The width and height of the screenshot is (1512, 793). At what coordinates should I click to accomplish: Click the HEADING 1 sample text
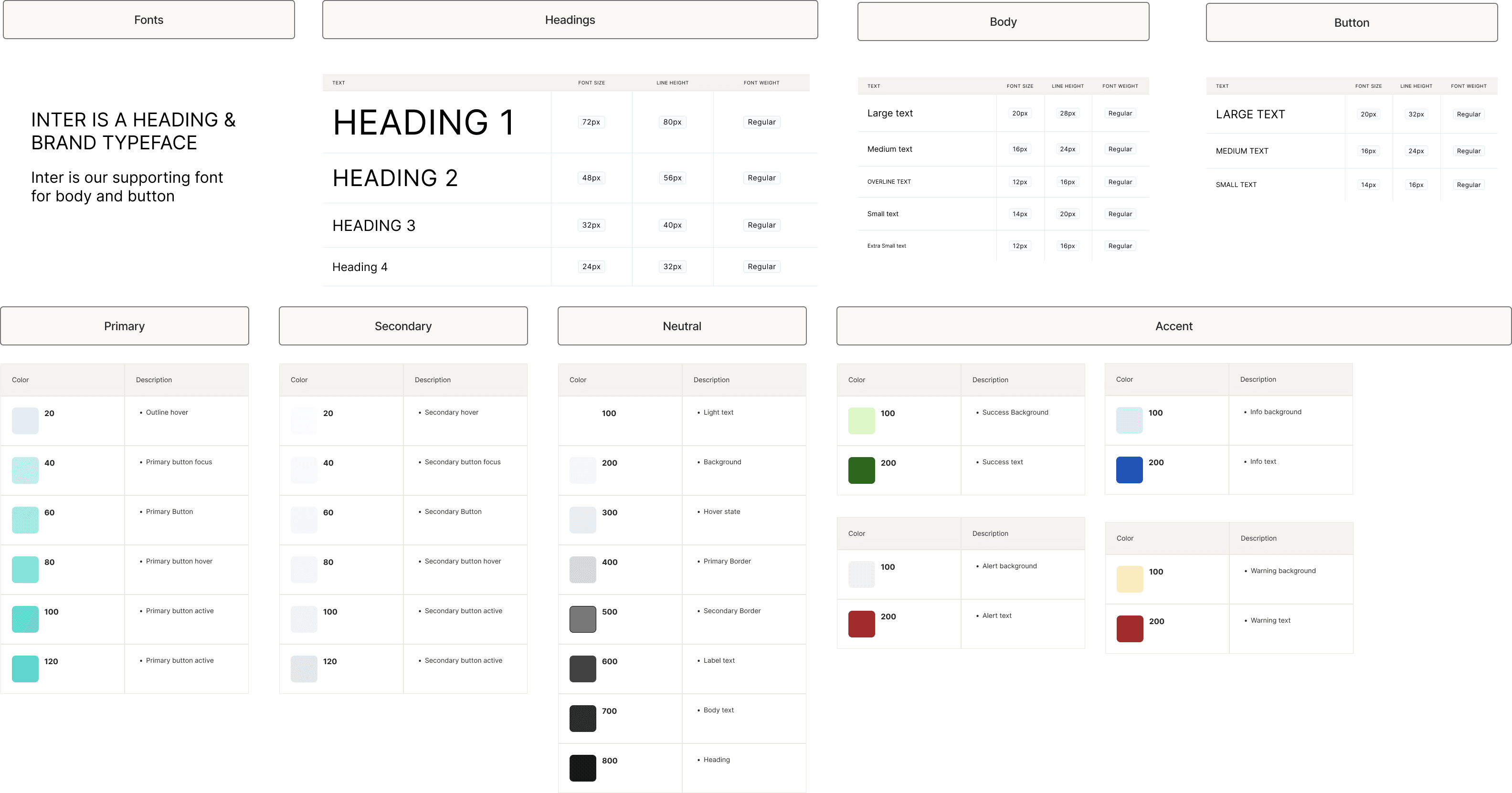(x=424, y=123)
